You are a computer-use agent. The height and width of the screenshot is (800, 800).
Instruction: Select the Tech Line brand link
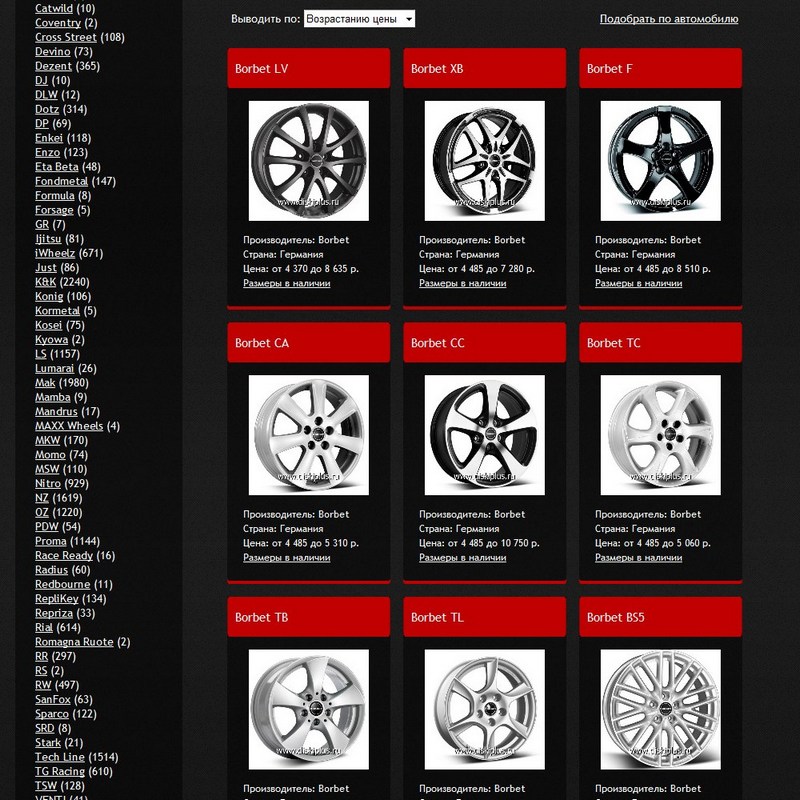click(60, 757)
